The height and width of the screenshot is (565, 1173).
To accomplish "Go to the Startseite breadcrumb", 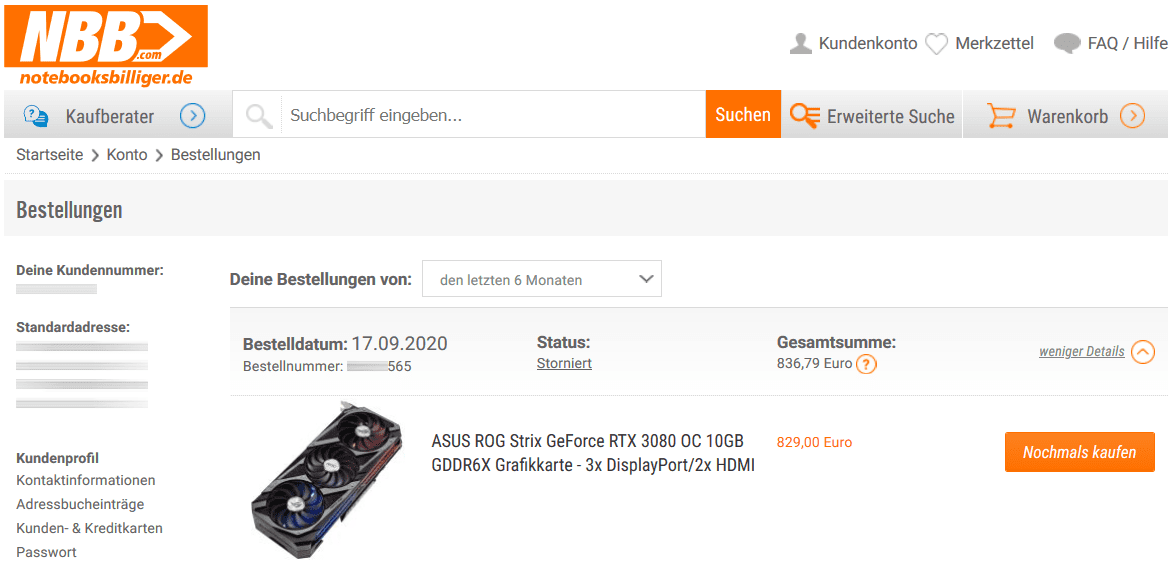I will (50, 155).
